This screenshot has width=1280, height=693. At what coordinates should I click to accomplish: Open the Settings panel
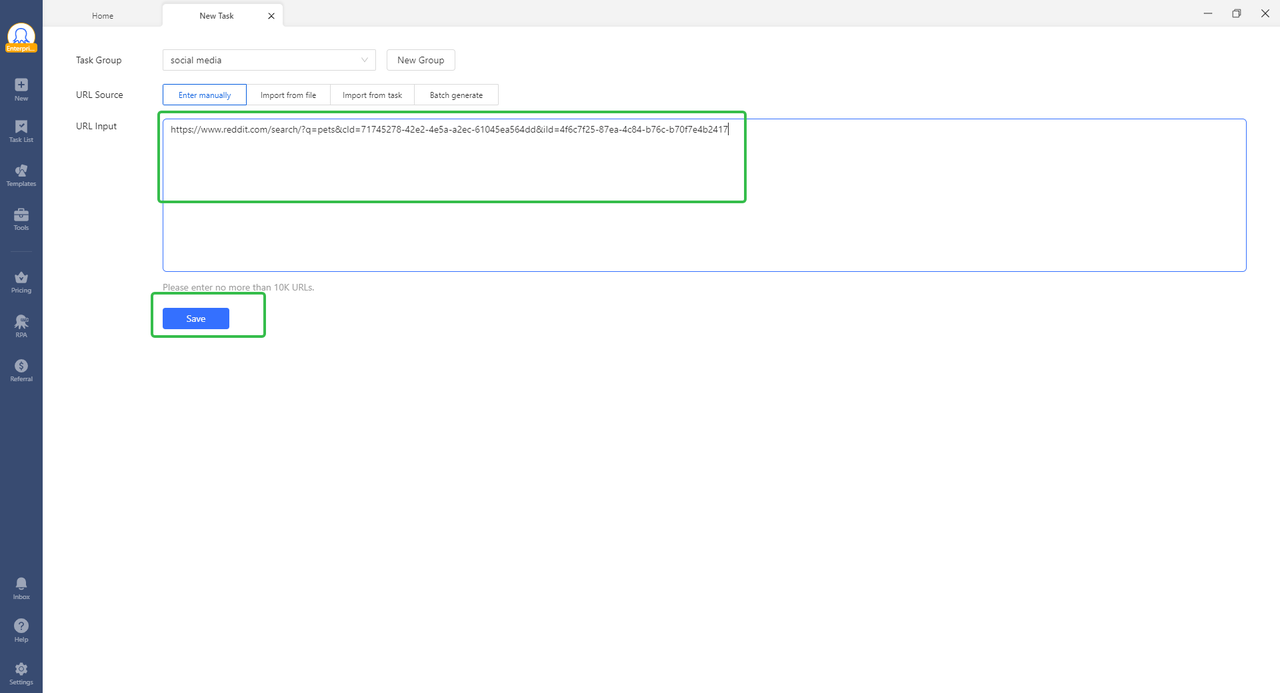(x=21, y=672)
